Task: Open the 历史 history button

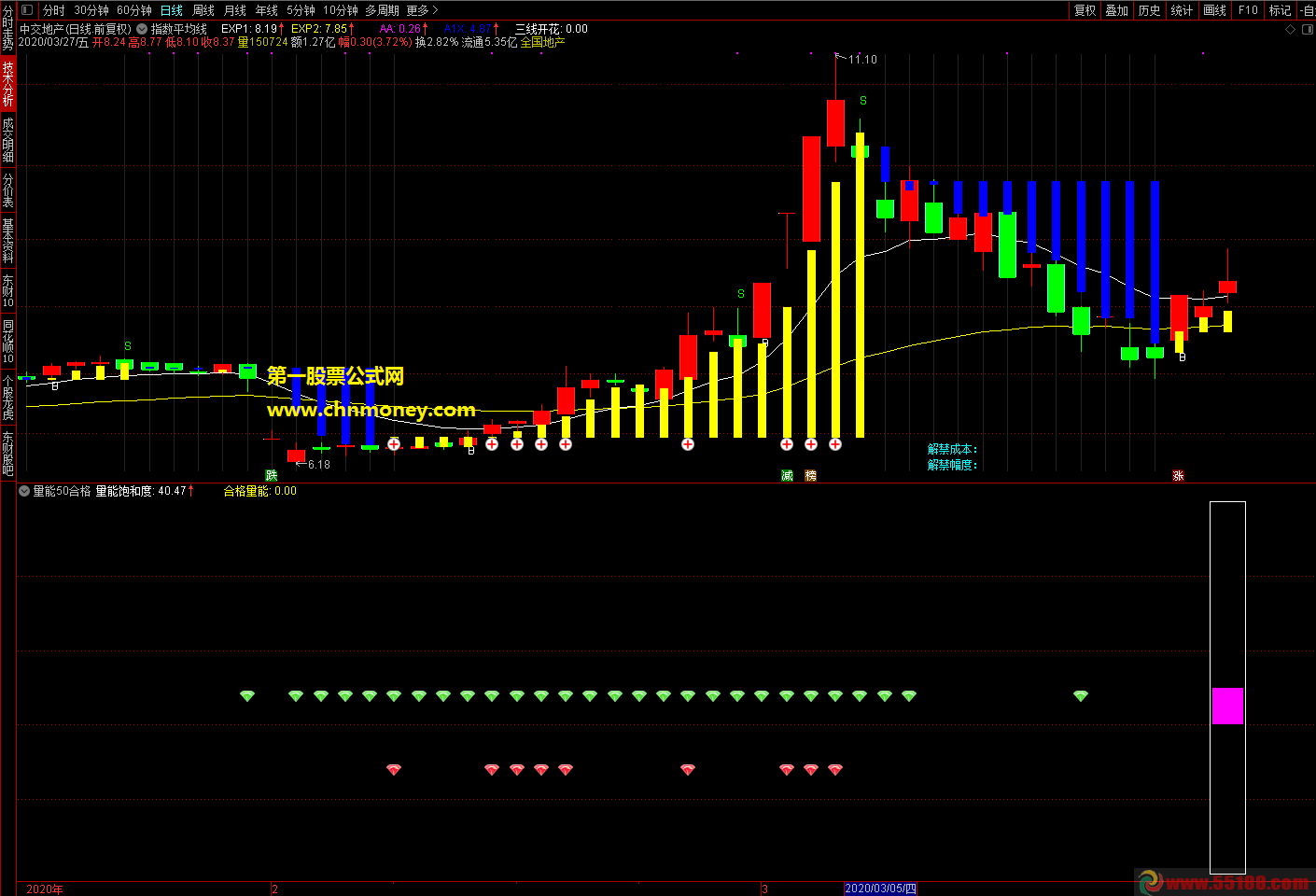Action: tap(1150, 10)
